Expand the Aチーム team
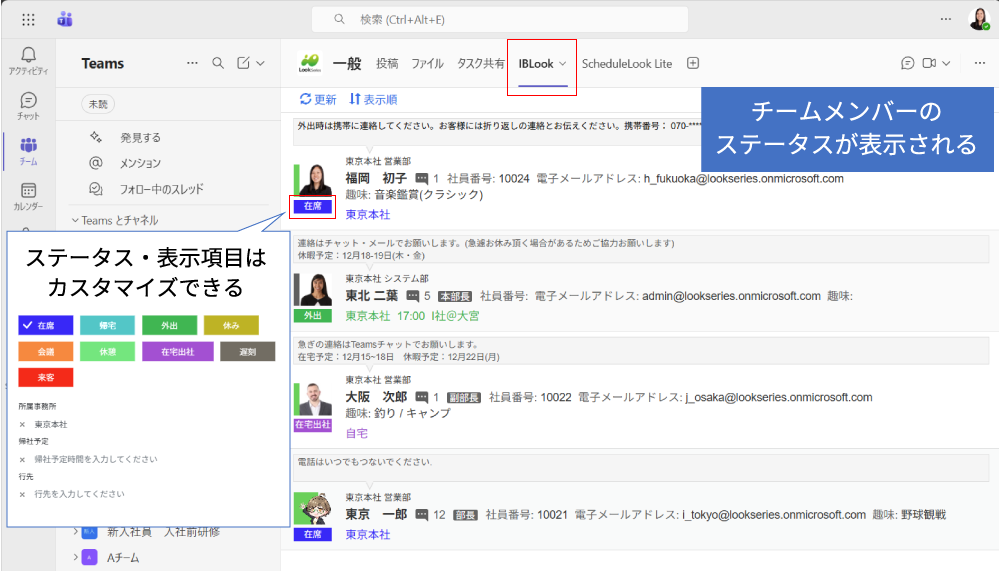 pos(75,557)
